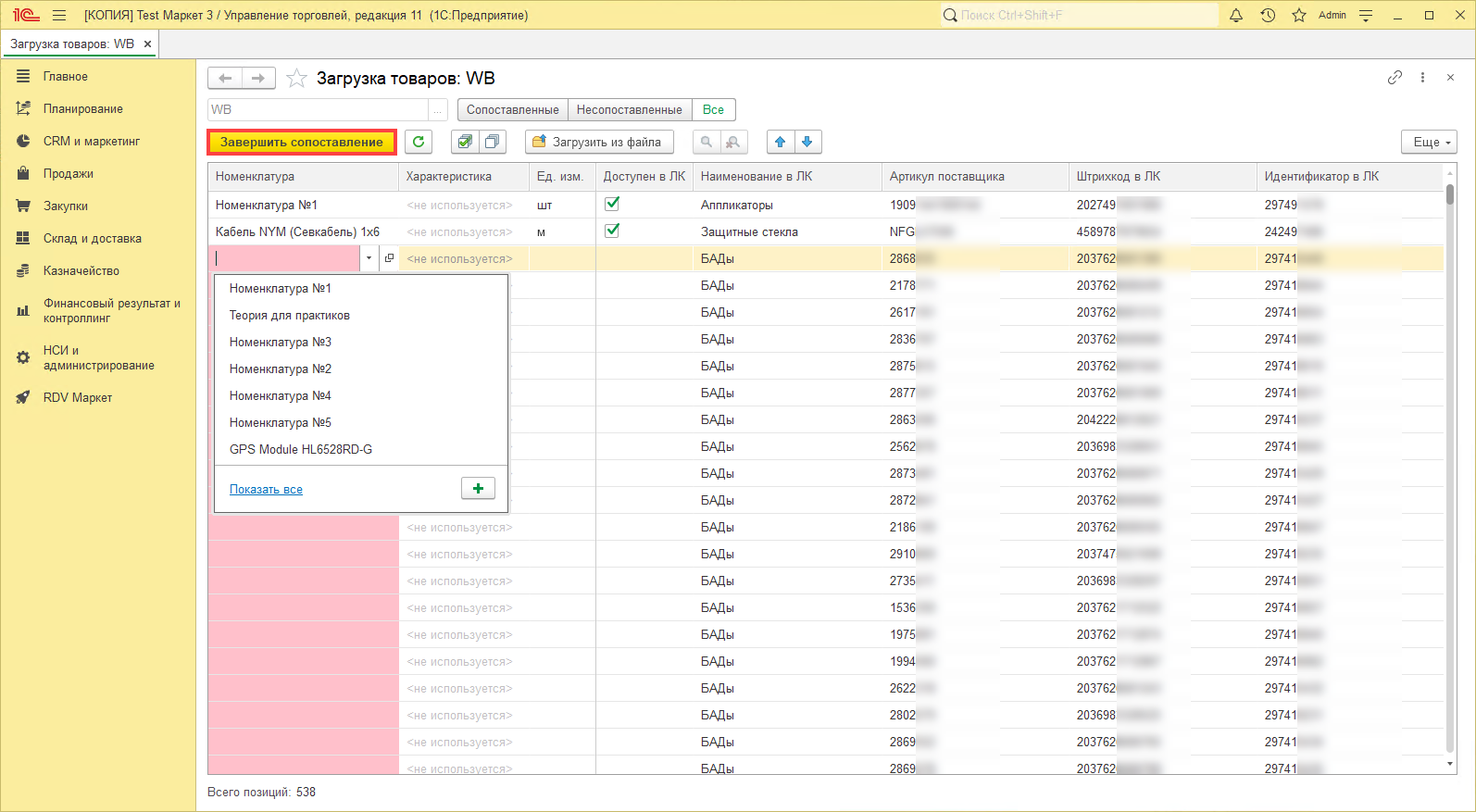Click the check-all checkboxes toolbar icon

465,142
